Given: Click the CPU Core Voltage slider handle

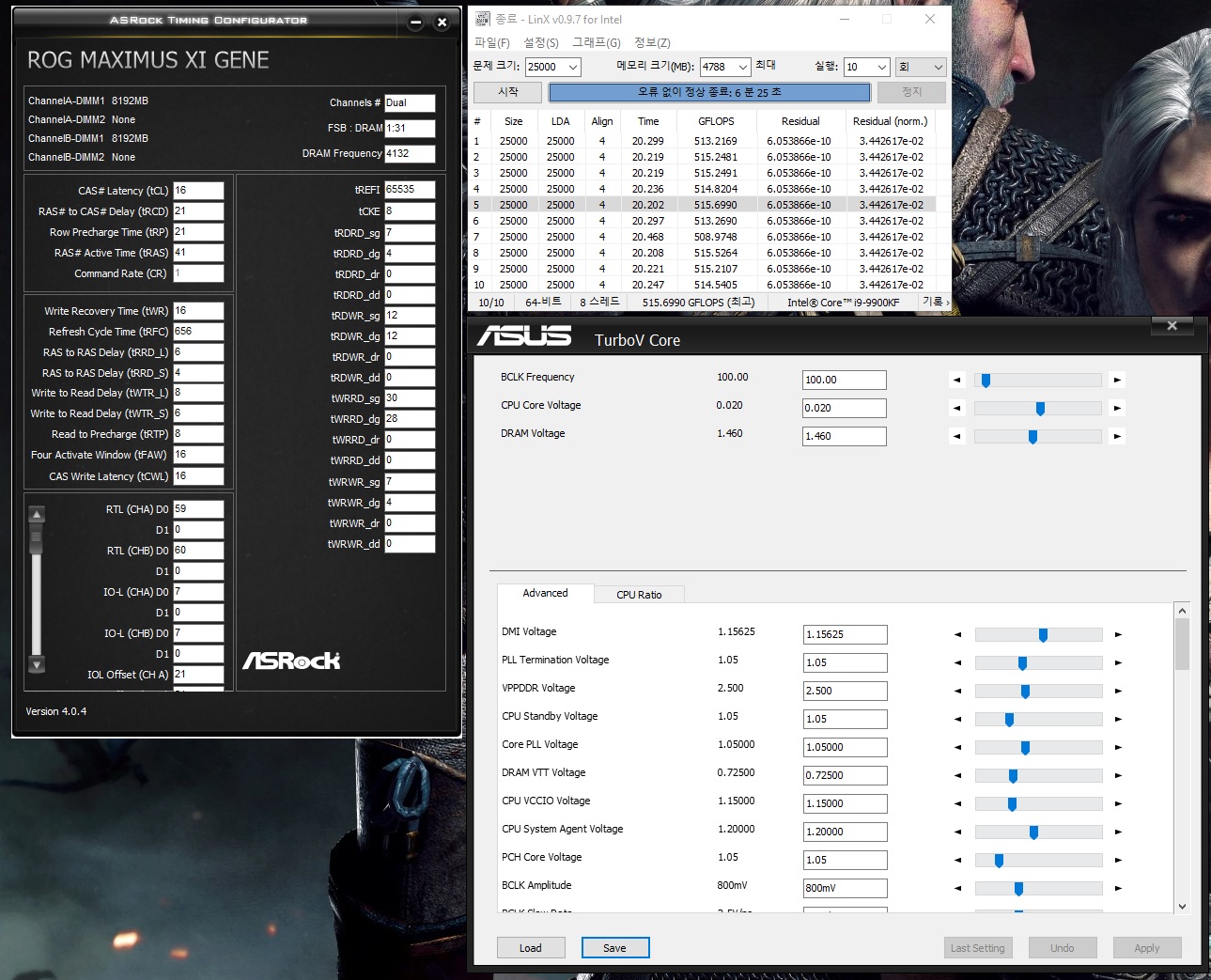Looking at the screenshot, I should click(1040, 409).
